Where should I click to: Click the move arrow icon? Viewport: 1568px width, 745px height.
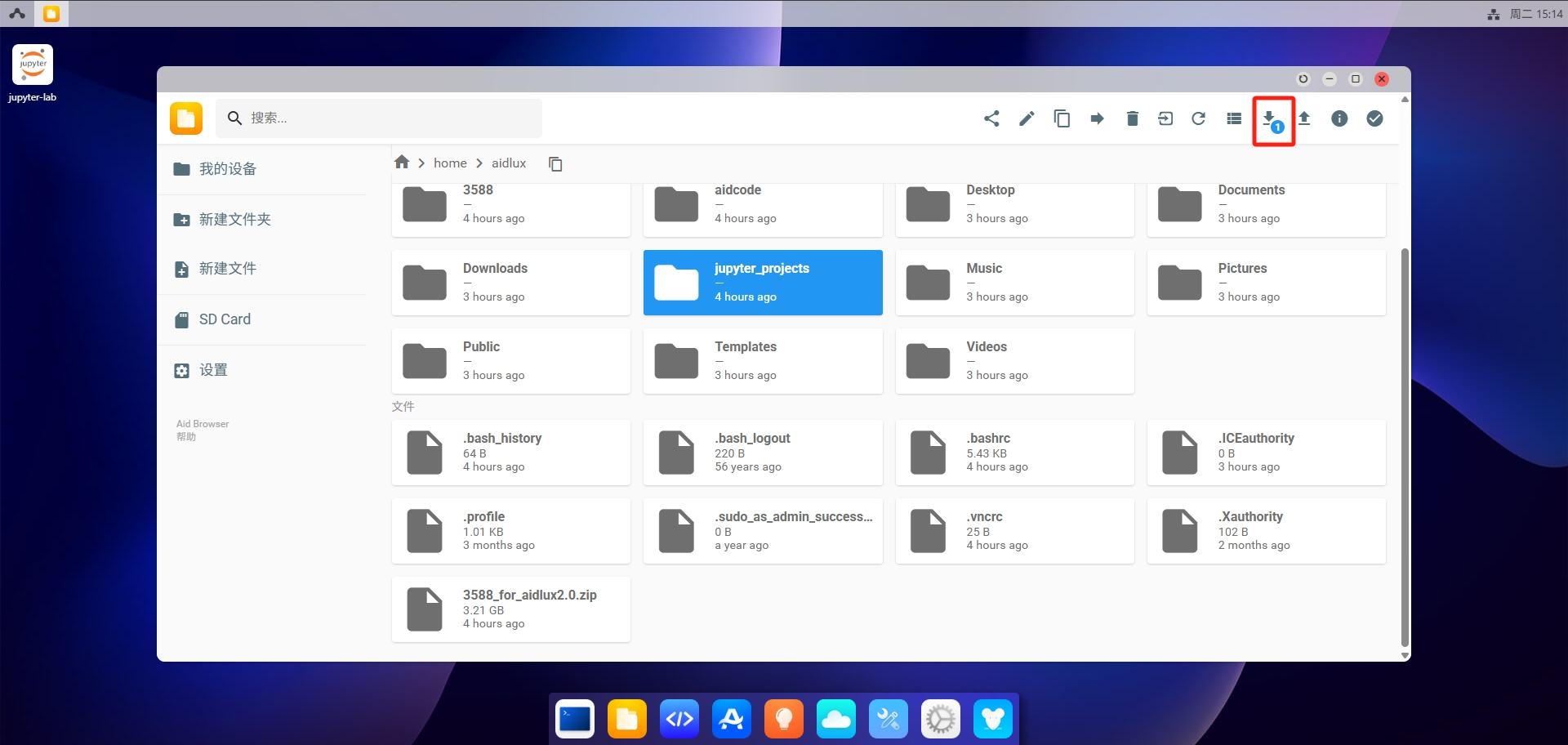(x=1097, y=118)
